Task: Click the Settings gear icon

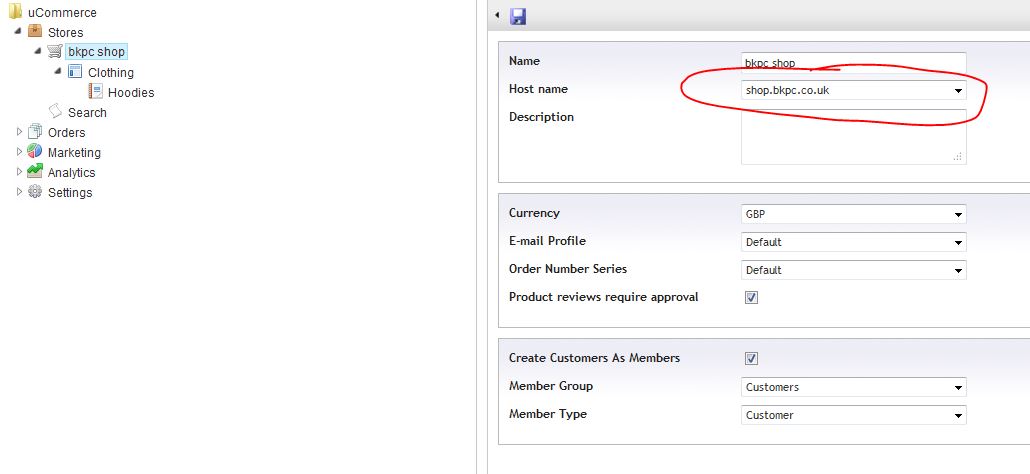Action: coord(35,192)
